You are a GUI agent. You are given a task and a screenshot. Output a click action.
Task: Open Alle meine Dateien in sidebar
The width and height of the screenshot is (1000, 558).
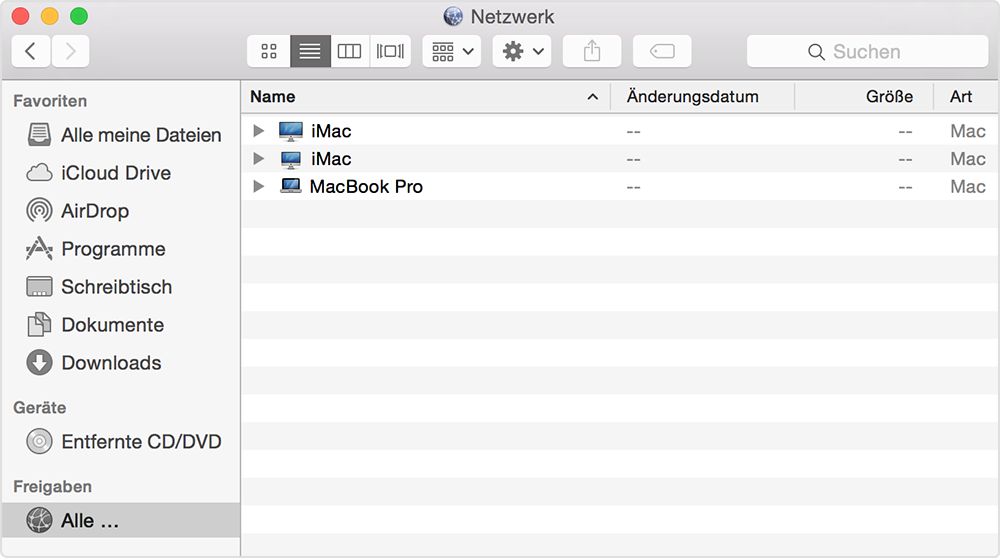tap(121, 135)
